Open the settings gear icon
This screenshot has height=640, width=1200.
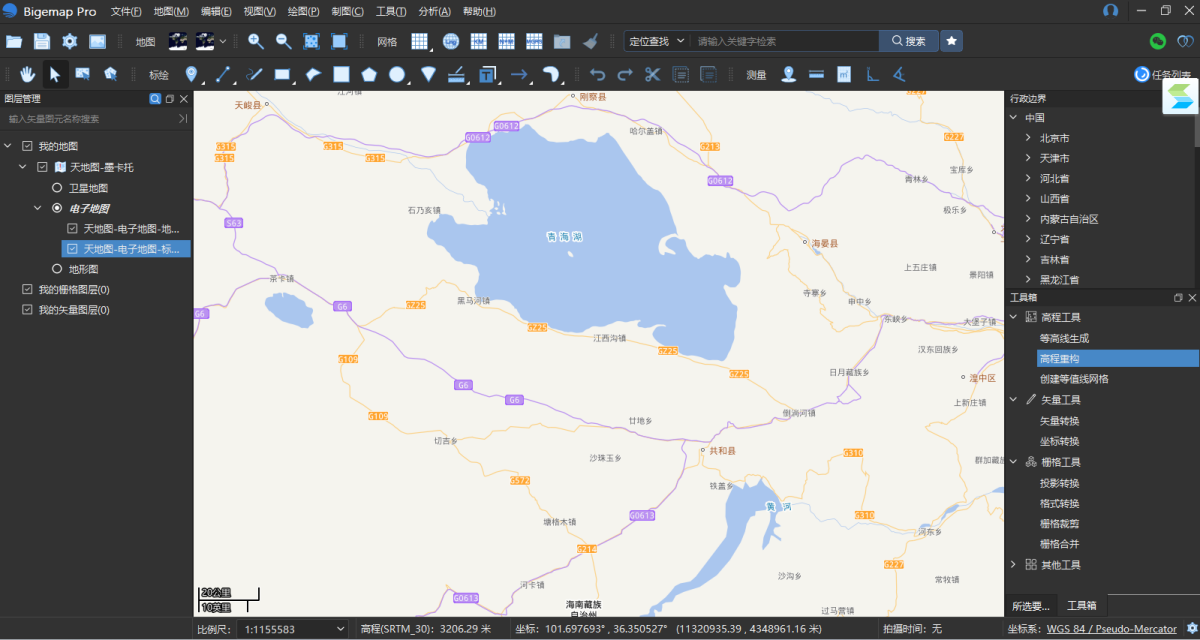69,41
